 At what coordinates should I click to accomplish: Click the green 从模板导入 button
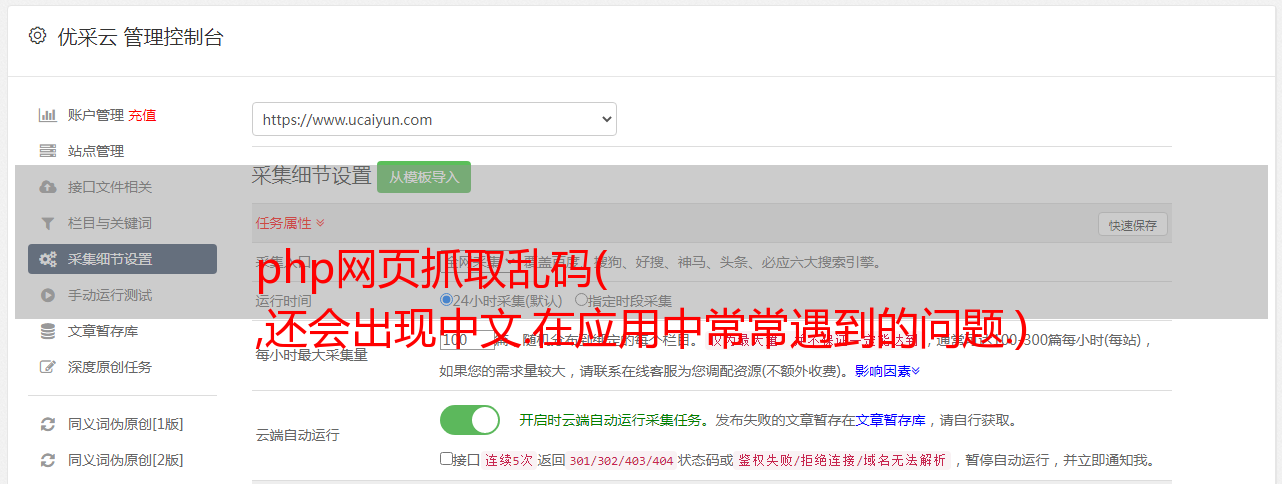(424, 177)
